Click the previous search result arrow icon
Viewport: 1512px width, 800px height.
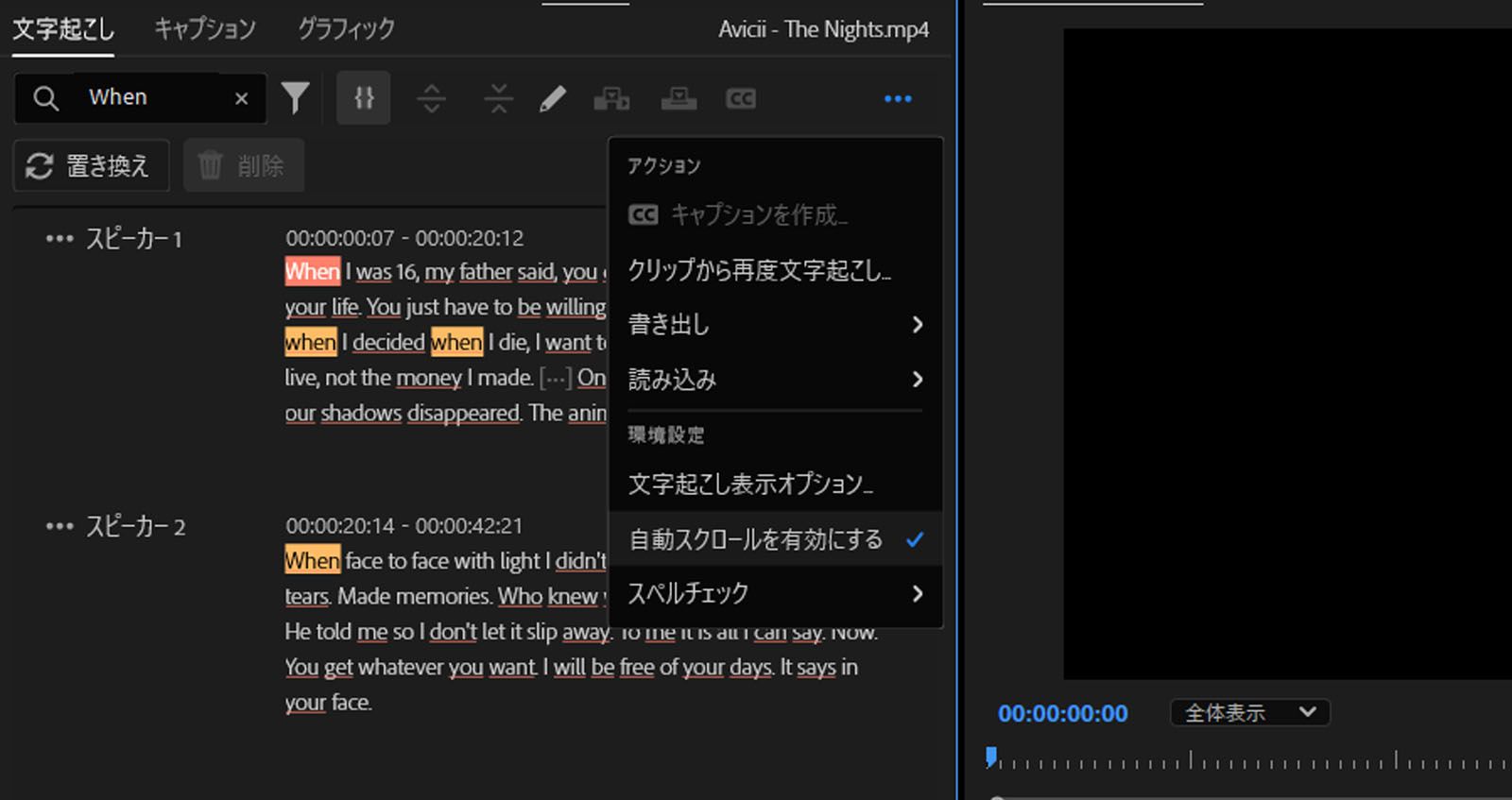point(432,98)
